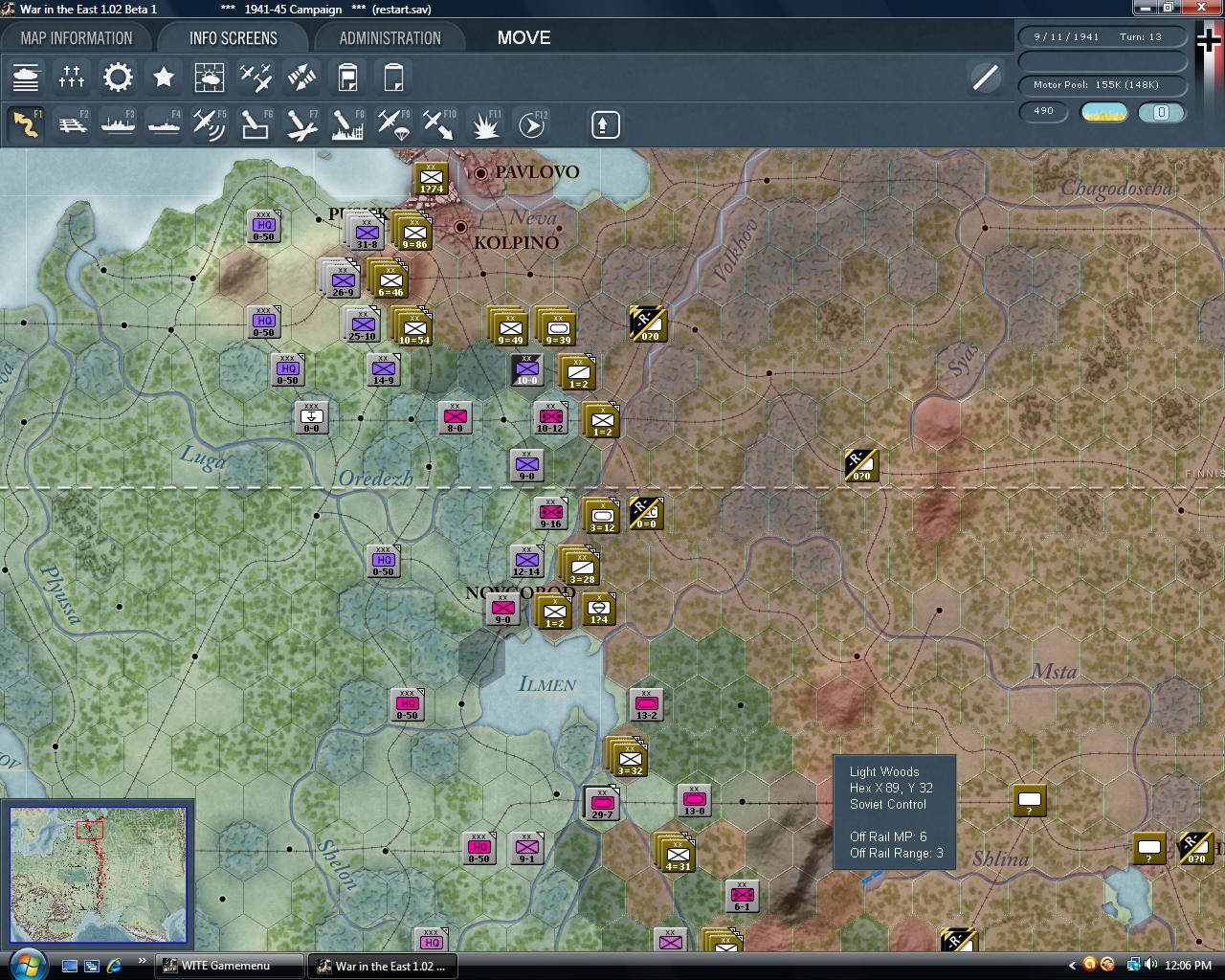Select the German unit labeled 12-14
Viewport: 1225px width, 980px height.
tap(526, 561)
